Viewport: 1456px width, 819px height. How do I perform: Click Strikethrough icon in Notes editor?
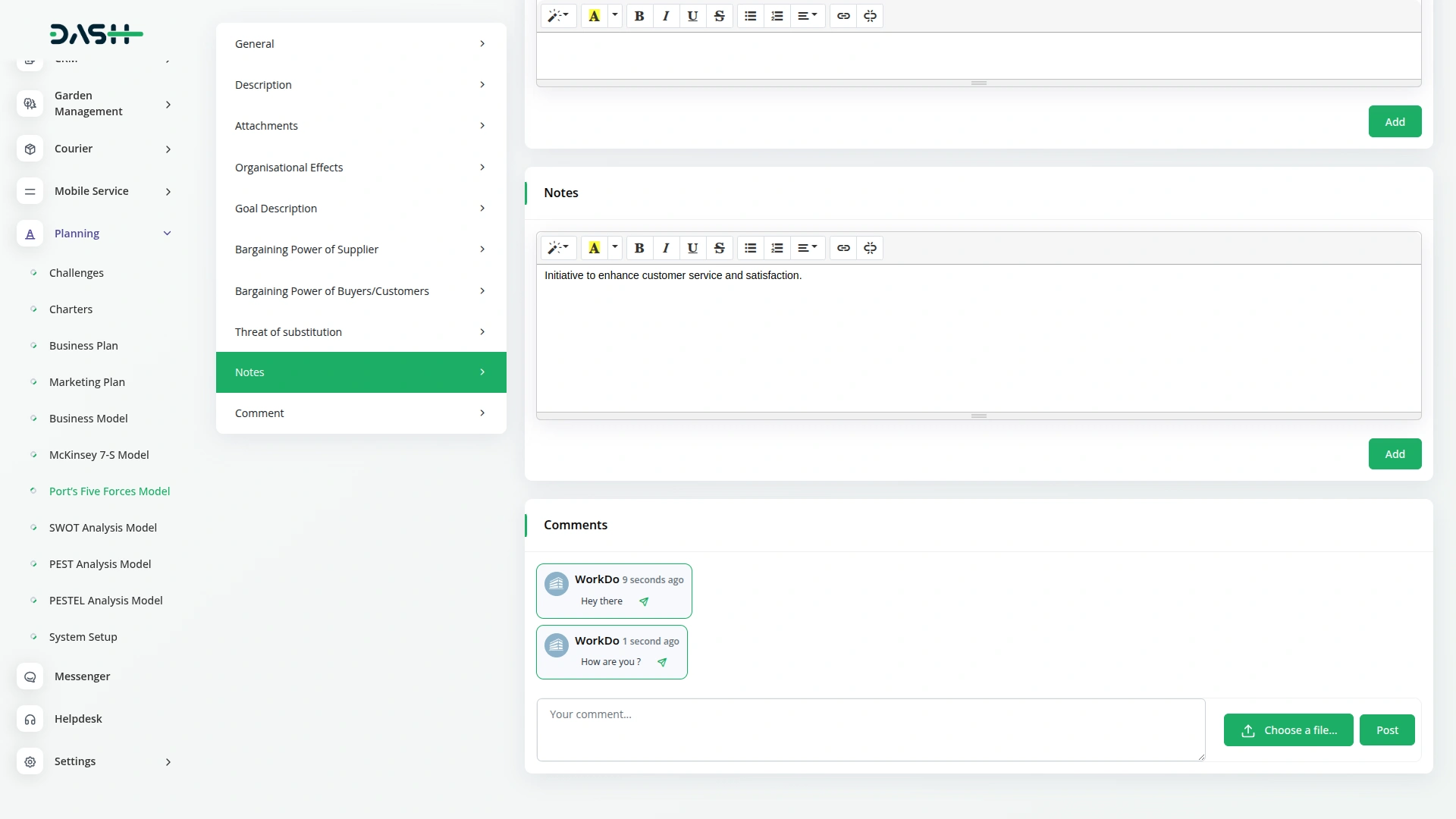(x=719, y=248)
